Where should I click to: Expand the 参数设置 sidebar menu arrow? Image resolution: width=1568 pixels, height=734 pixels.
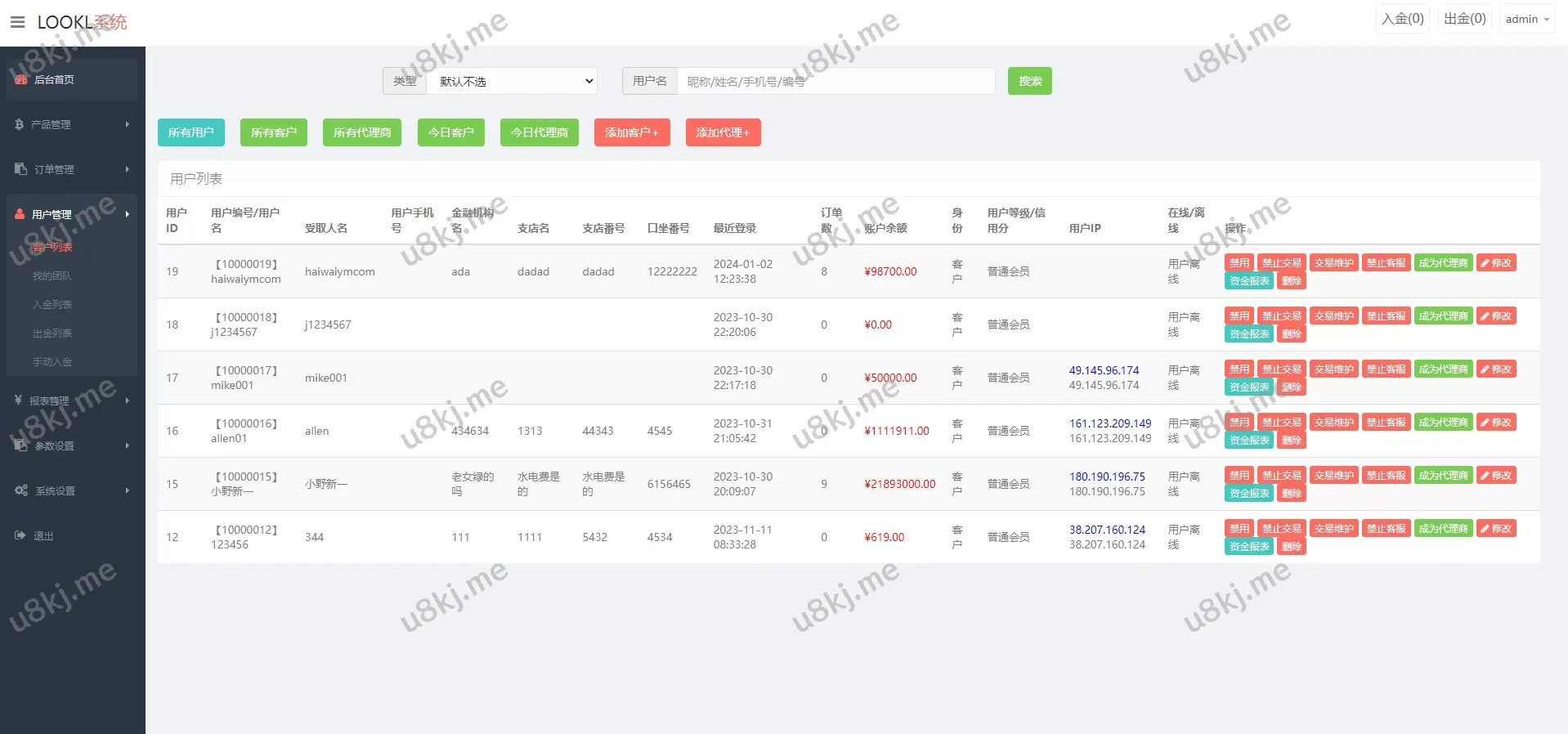[128, 445]
